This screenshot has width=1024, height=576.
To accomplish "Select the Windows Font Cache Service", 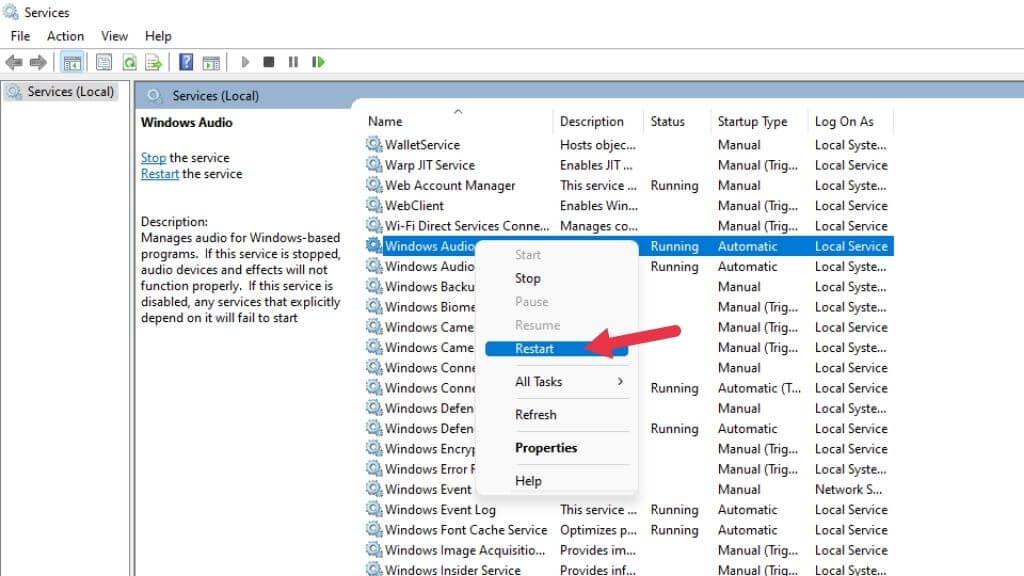I will coord(628,529).
